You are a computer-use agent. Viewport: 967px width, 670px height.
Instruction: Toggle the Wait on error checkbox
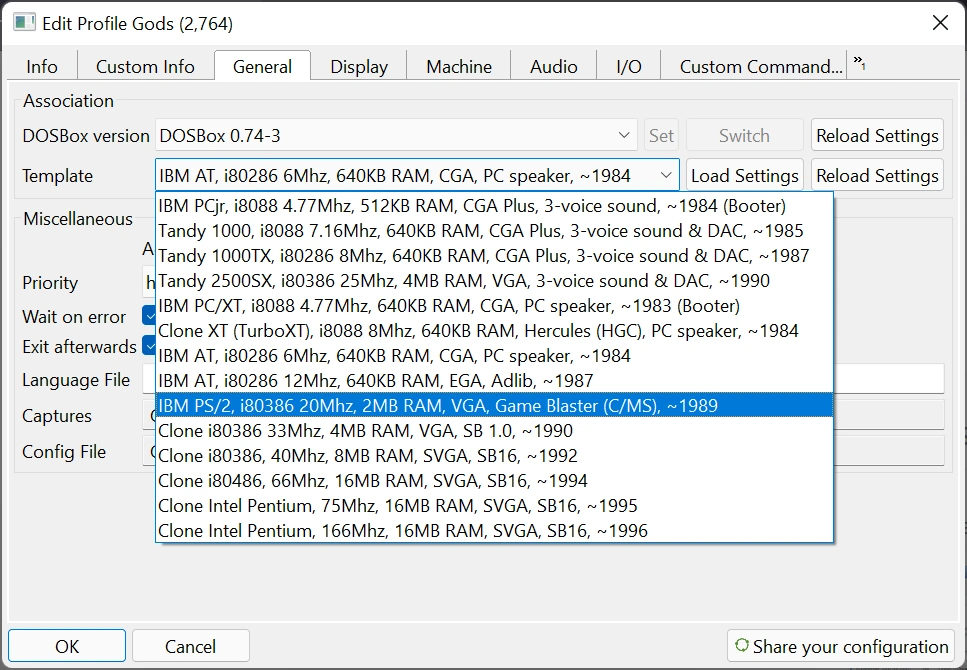coord(149,317)
